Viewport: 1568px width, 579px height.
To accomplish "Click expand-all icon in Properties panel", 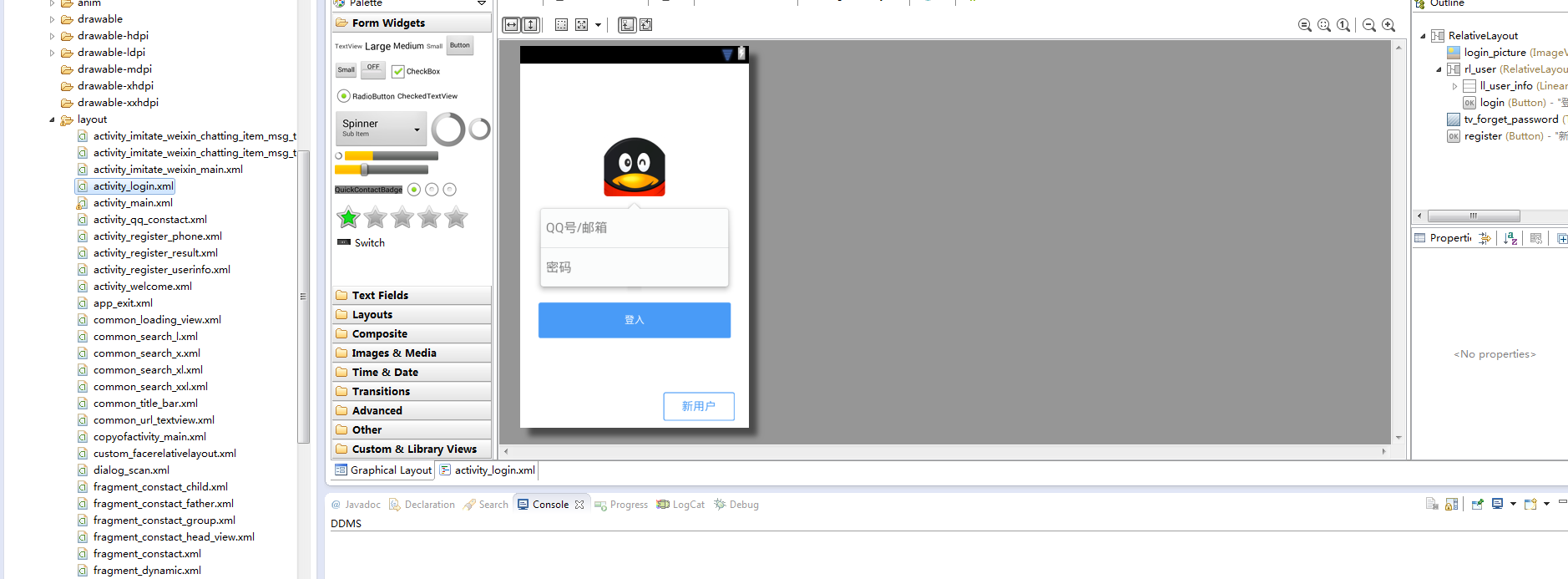I will (x=1561, y=238).
